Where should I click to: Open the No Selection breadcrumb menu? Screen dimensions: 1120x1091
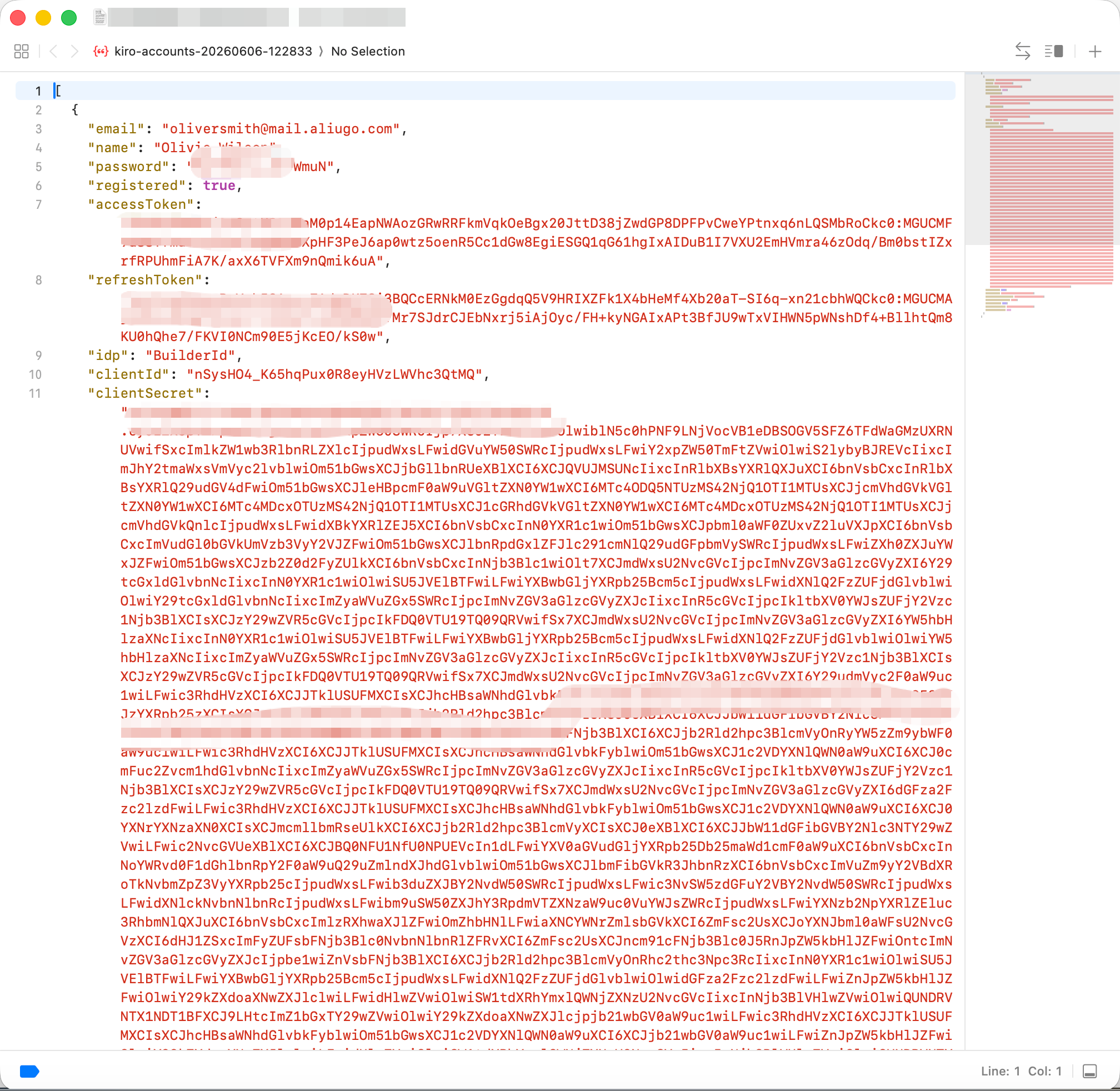368,51
